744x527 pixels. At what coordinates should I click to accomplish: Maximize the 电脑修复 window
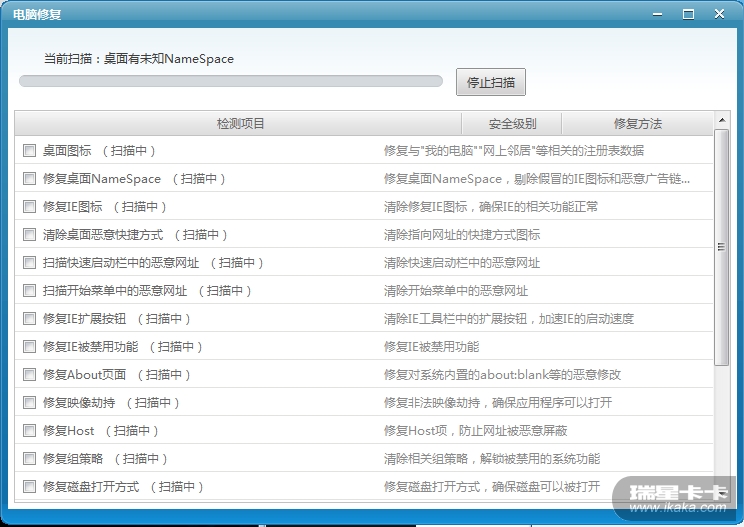pos(688,14)
